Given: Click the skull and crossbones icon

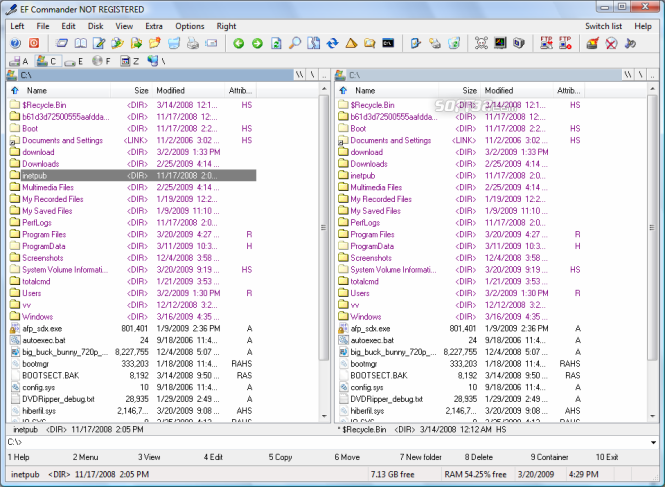Looking at the screenshot, I should coord(481,43).
